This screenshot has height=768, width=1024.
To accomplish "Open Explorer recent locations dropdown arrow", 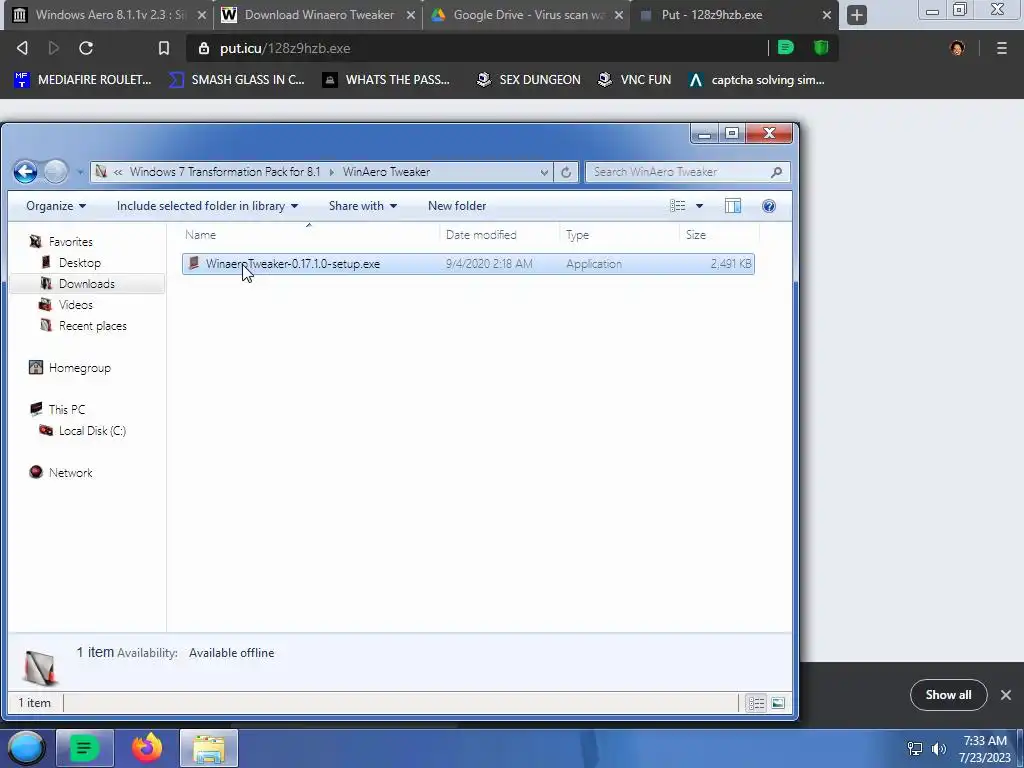I will 80,172.
